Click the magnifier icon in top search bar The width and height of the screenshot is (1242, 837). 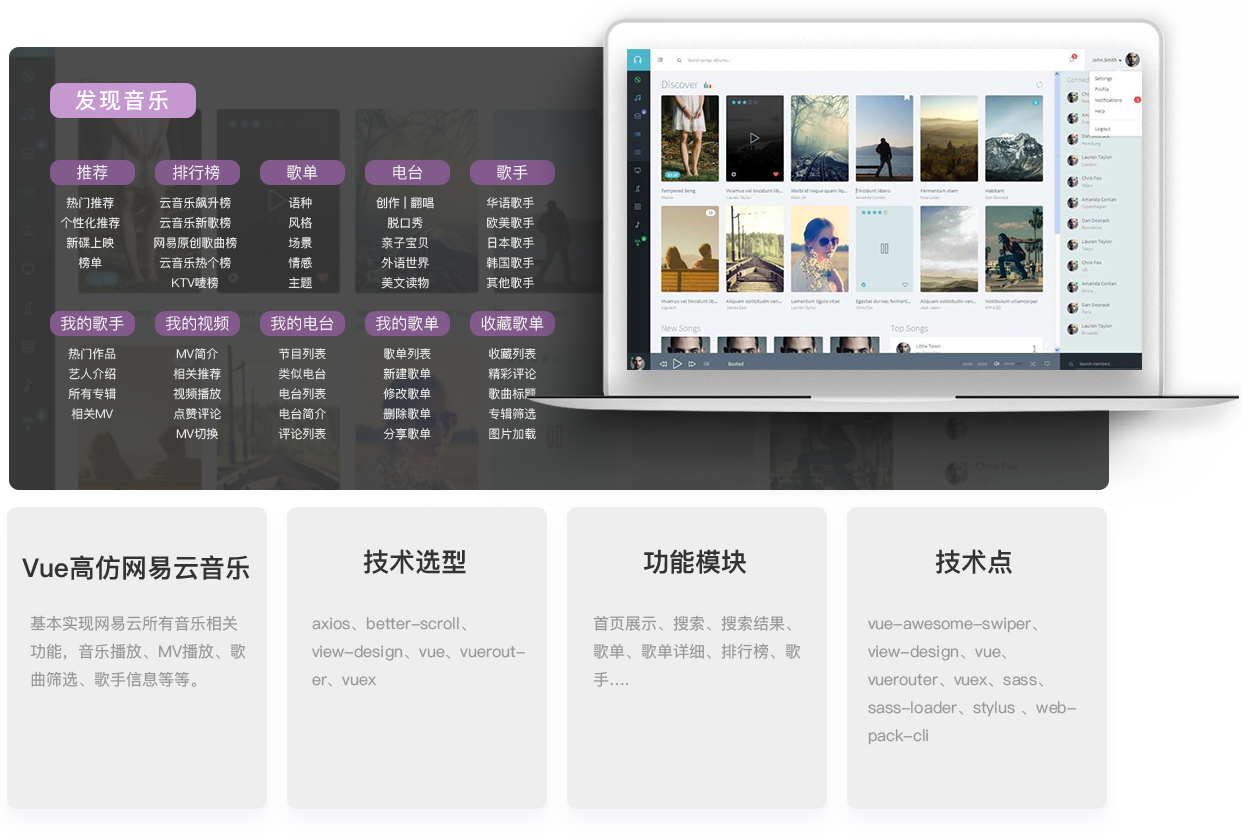[679, 60]
